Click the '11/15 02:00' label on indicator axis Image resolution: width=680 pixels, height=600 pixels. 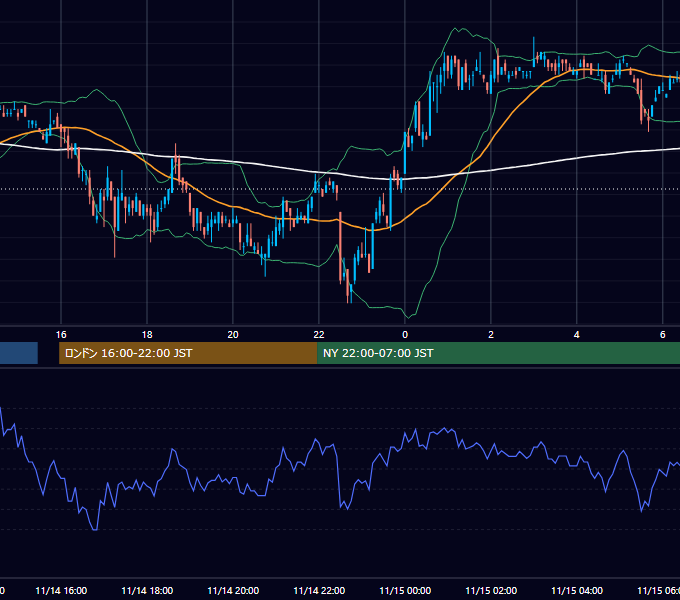click(x=491, y=590)
